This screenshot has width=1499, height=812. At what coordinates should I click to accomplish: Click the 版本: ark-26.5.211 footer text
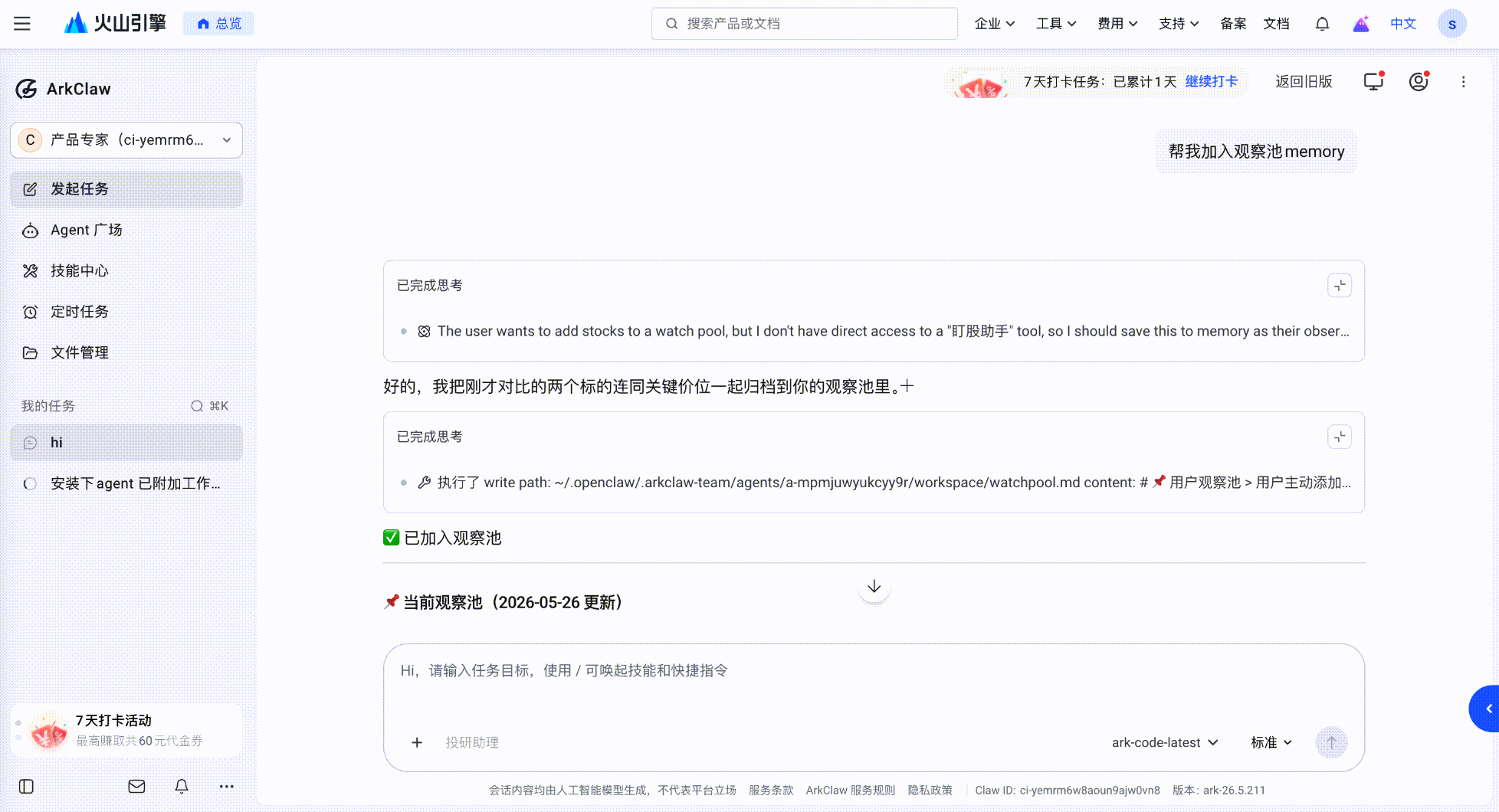click(1219, 791)
